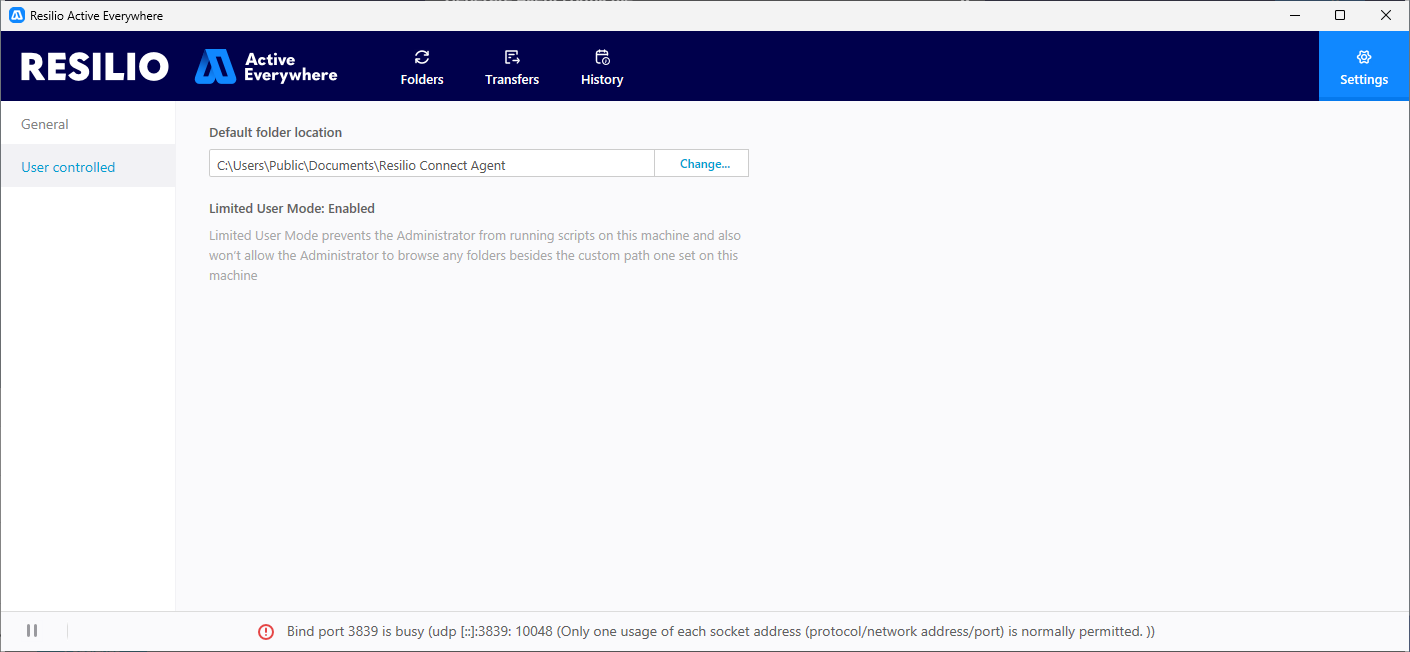Open the Folders view
Viewport: 1410px width, 652px height.
click(422, 67)
